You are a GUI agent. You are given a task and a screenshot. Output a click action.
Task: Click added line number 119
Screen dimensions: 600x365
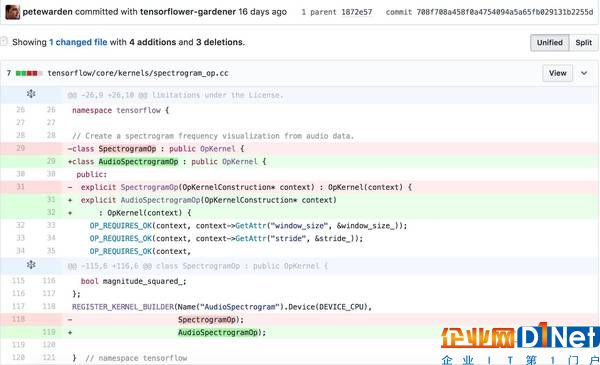49,332
